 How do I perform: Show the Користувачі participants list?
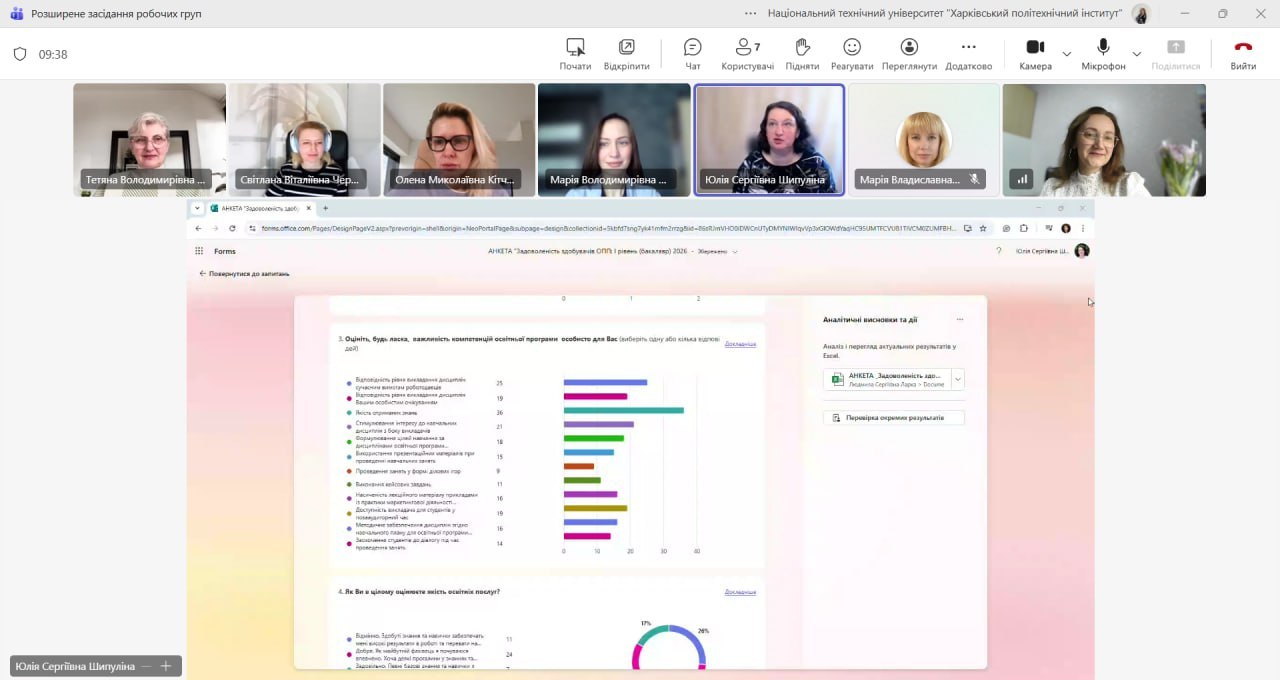pos(747,54)
